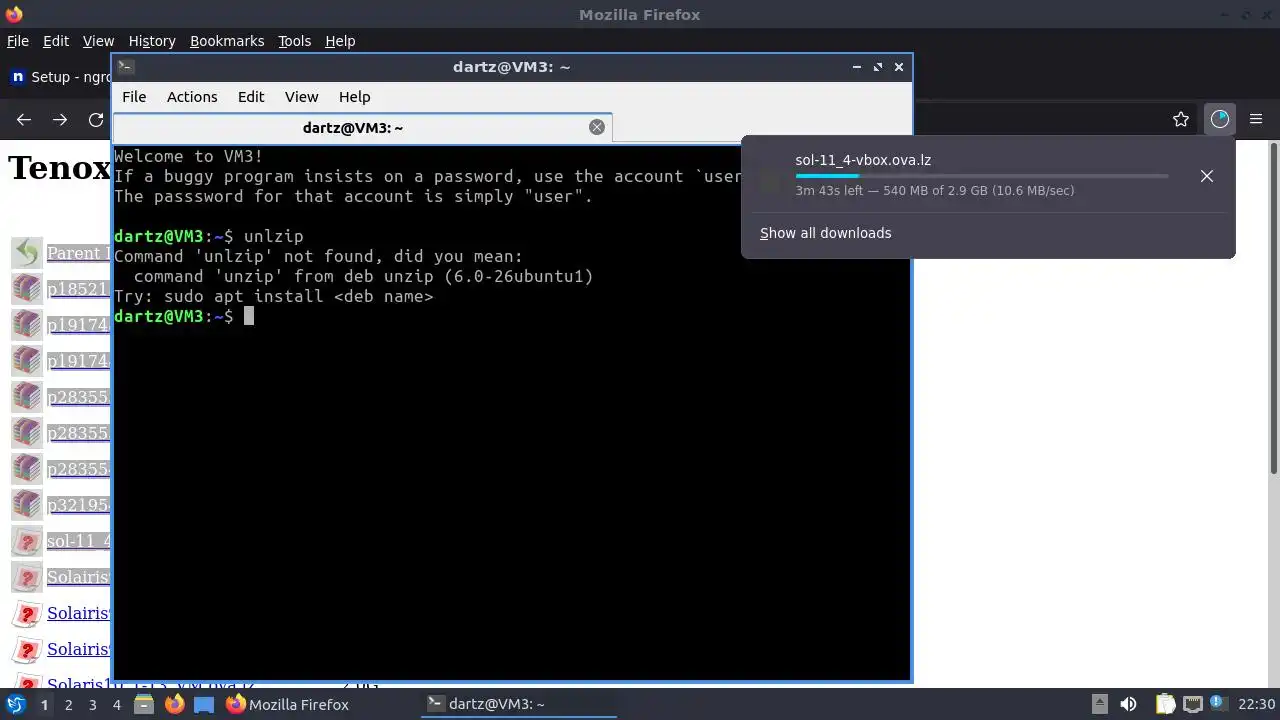1280x720 pixels.
Task: Launch the file manager from the panel
Action: click(x=144, y=704)
